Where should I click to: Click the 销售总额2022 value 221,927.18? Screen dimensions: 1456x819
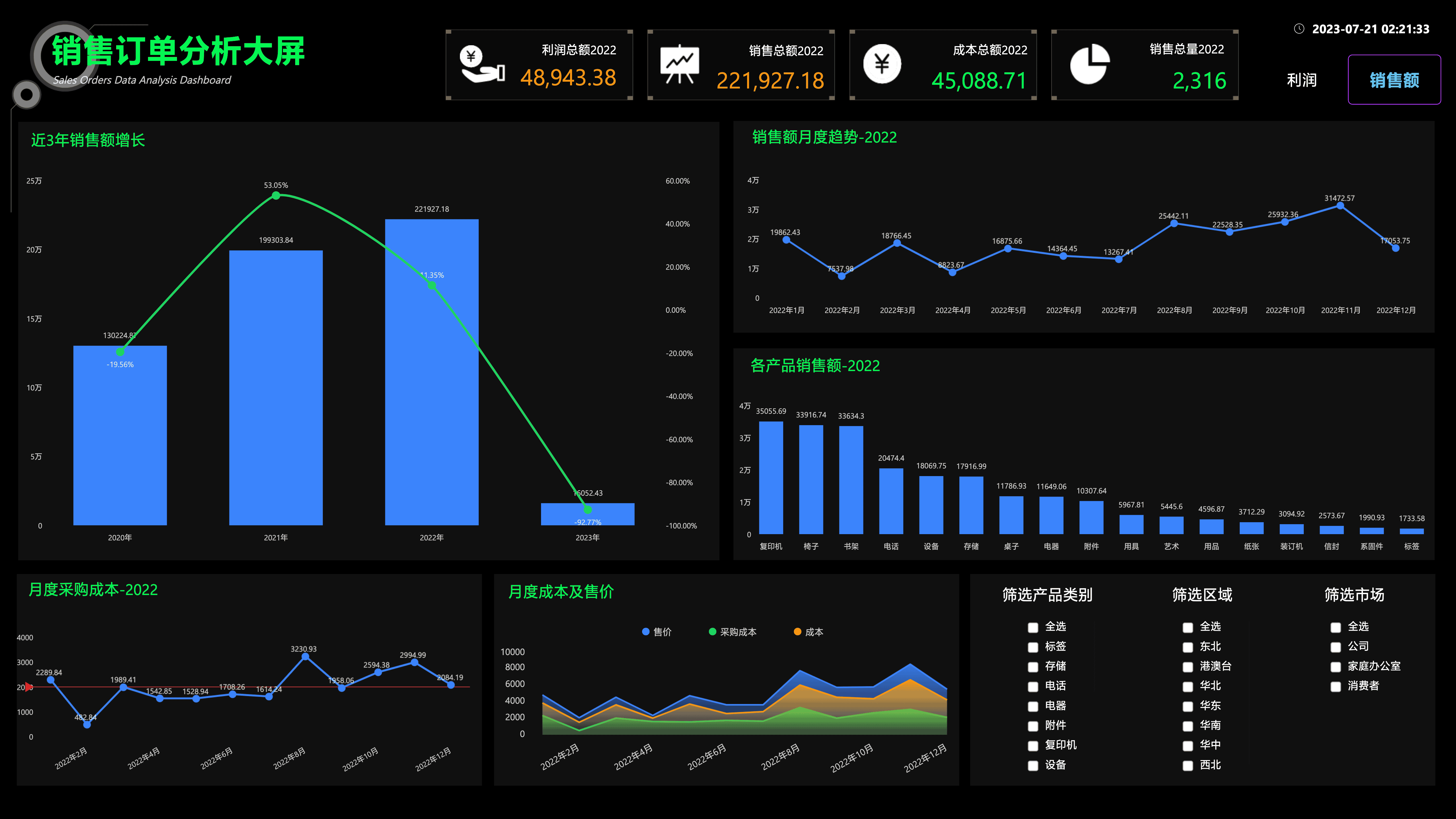pyautogui.click(x=770, y=81)
